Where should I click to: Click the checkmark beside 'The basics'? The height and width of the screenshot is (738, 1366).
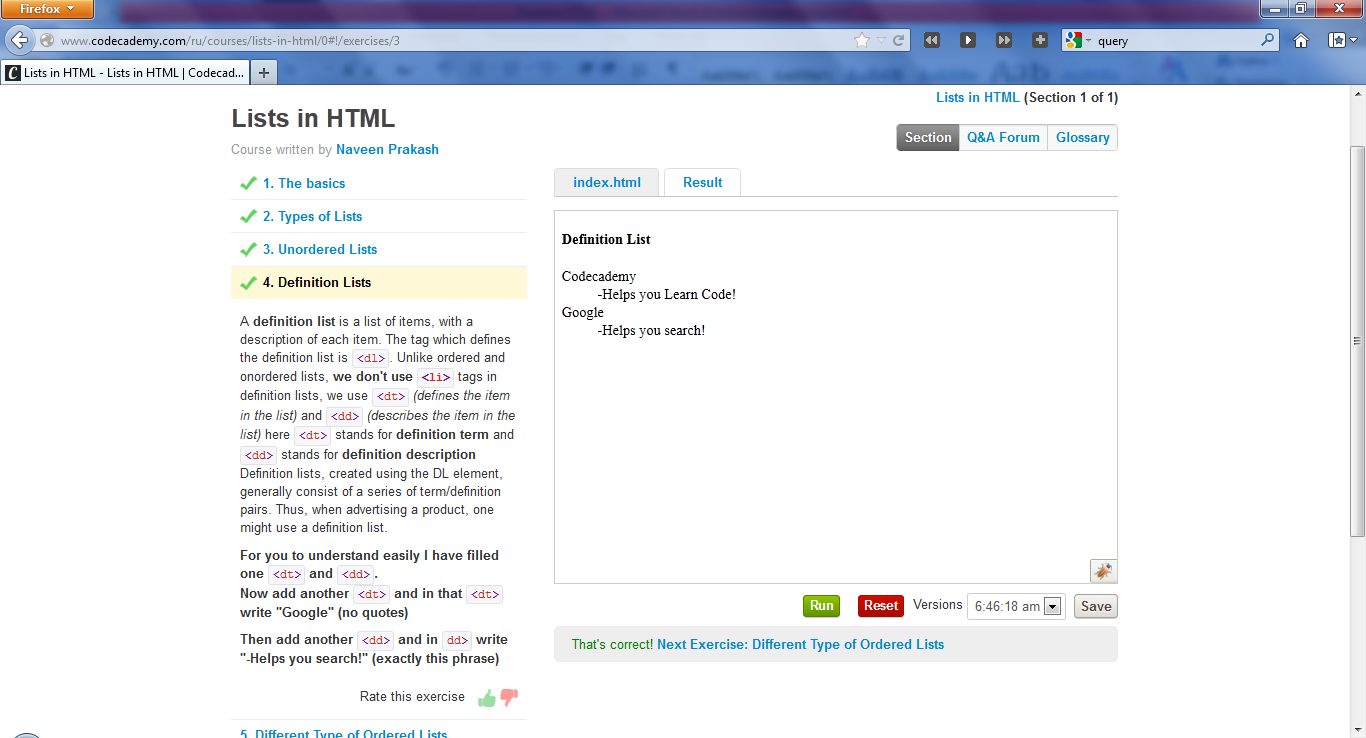[248, 183]
